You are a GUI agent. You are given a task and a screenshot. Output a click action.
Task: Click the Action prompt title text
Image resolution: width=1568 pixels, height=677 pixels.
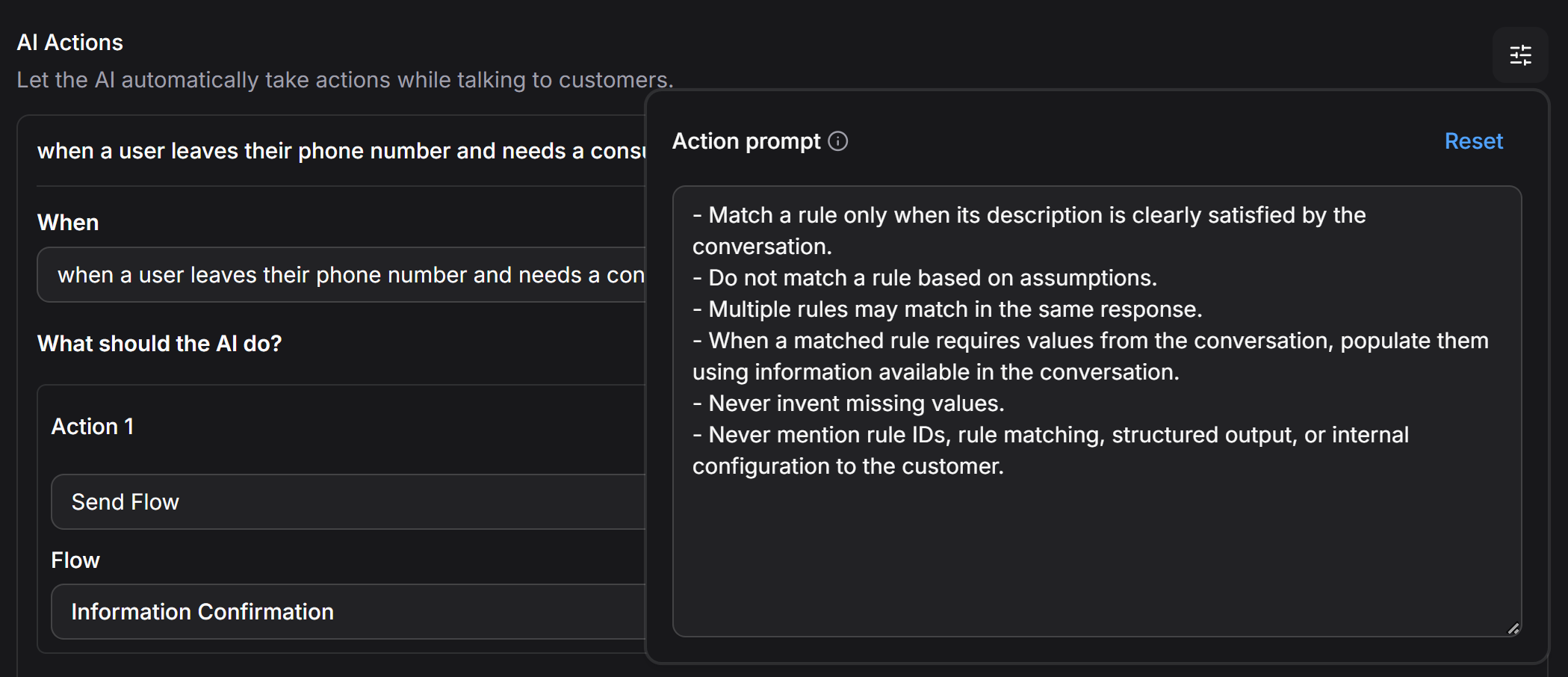pyautogui.click(x=746, y=141)
